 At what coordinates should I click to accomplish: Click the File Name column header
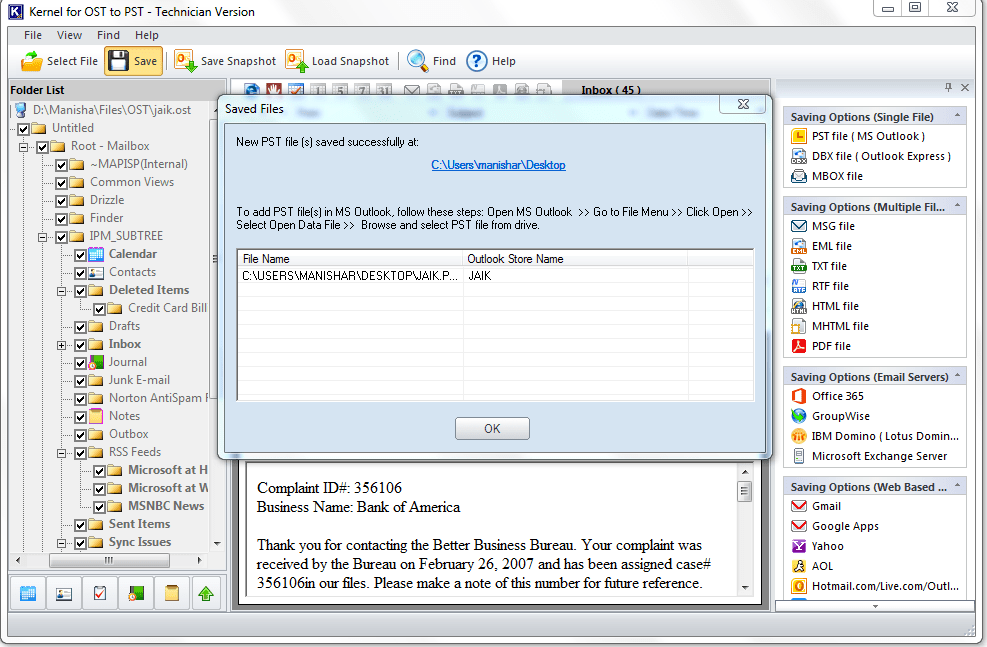tap(350, 259)
